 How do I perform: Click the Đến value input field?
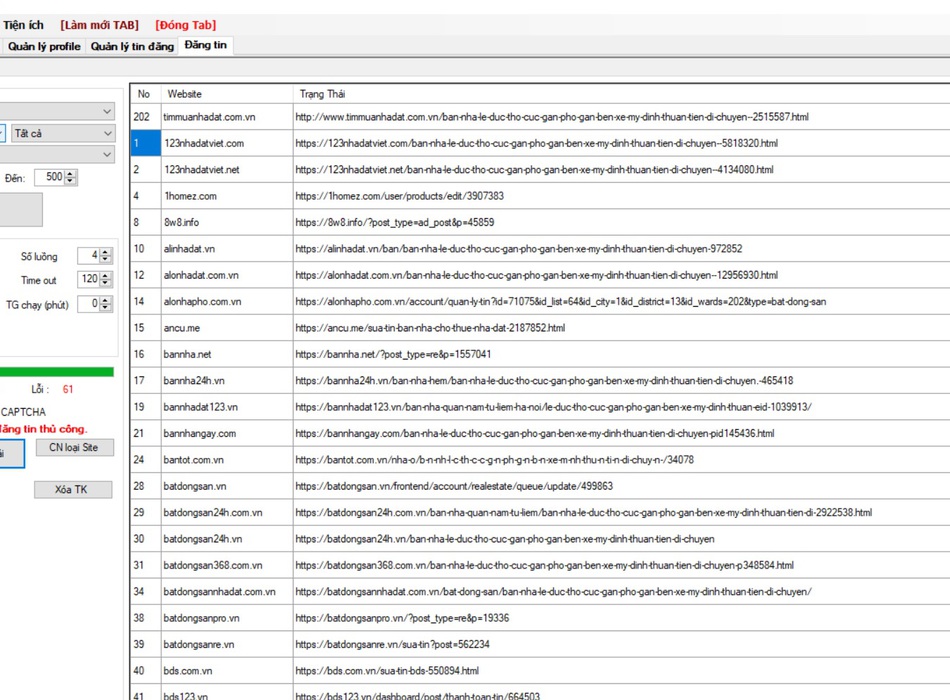tap(49, 178)
